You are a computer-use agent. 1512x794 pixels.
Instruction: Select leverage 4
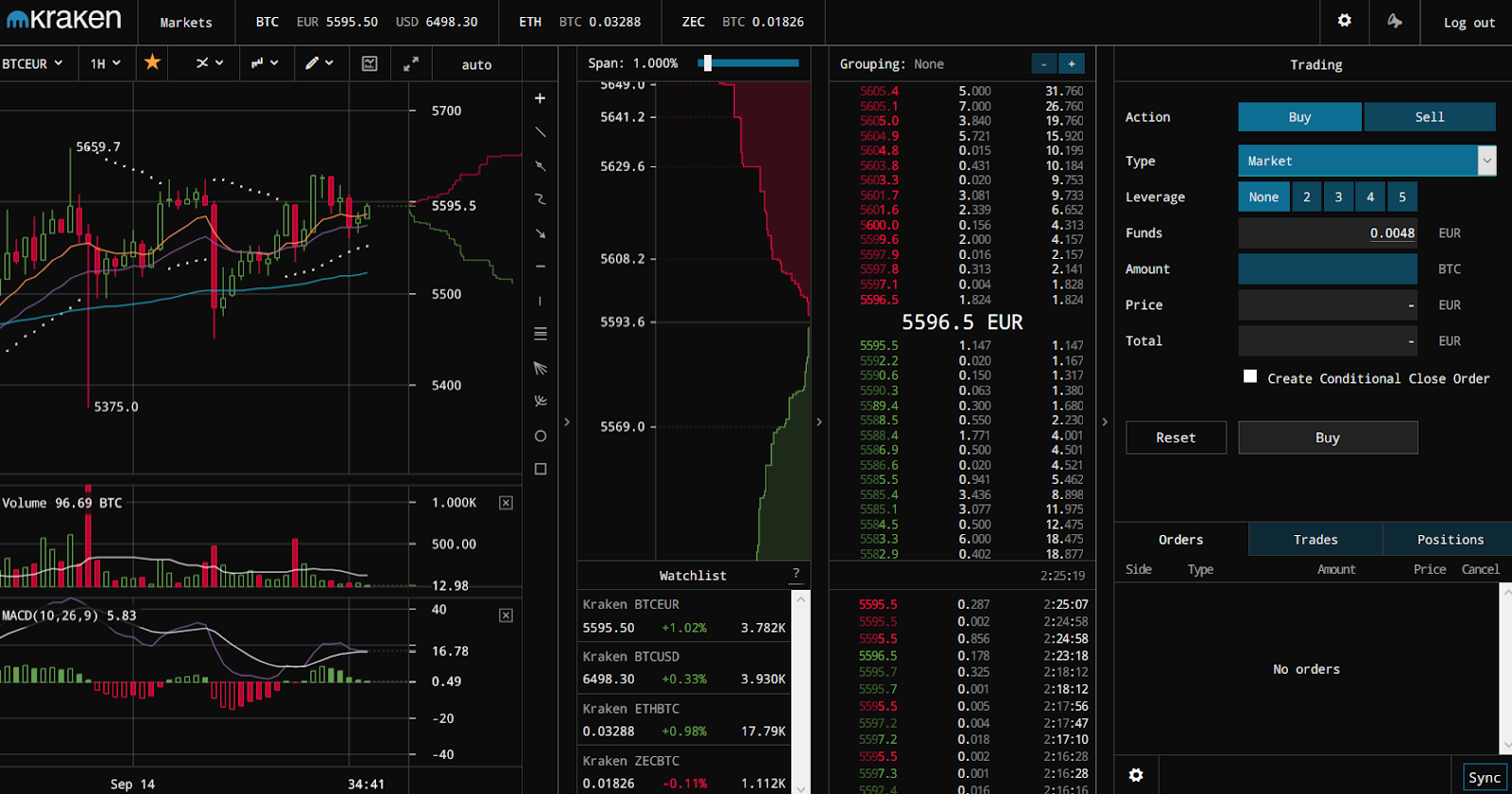1370,197
